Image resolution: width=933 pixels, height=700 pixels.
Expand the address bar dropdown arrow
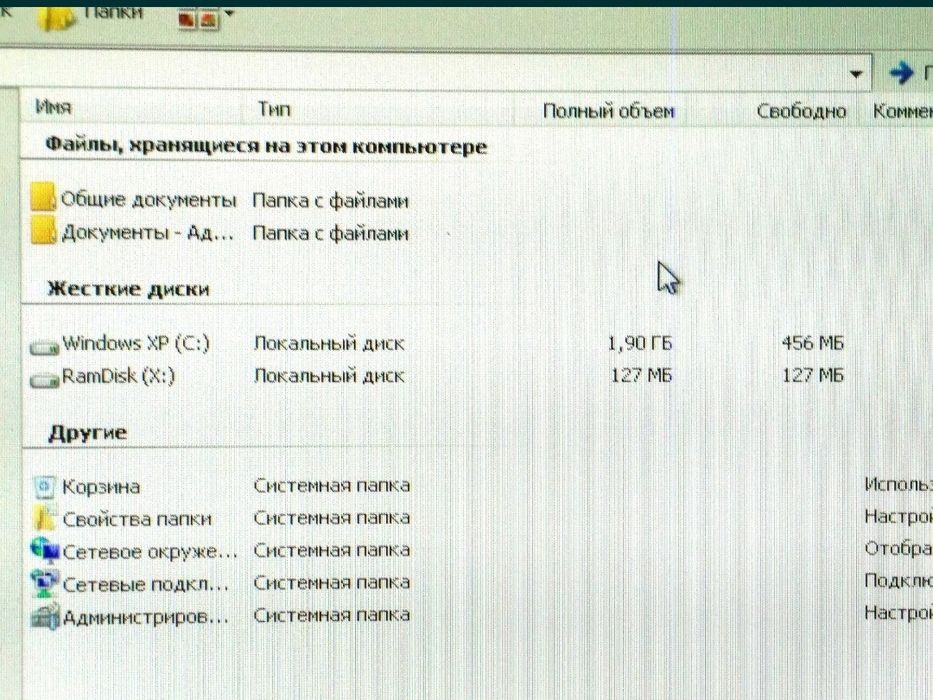coord(856,74)
